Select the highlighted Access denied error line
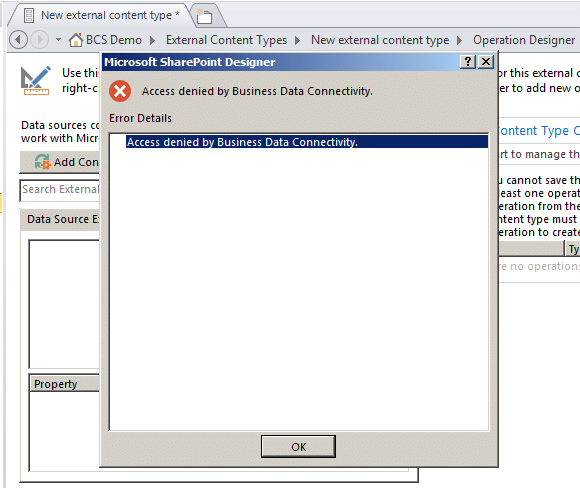This screenshot has height=488, width=580. 307,142
